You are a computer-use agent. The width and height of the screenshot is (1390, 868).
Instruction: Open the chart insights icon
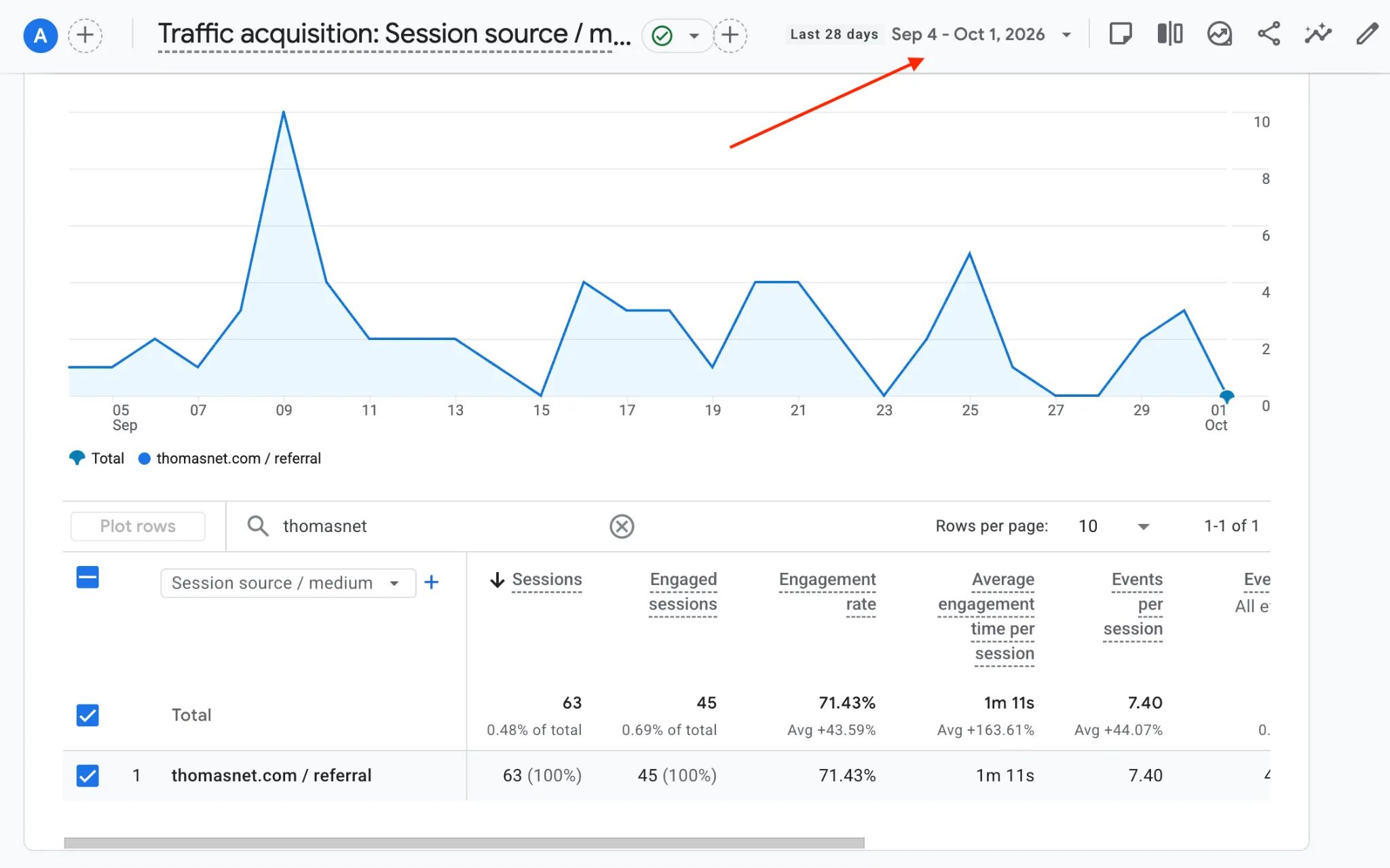(x=1220, y=33)
